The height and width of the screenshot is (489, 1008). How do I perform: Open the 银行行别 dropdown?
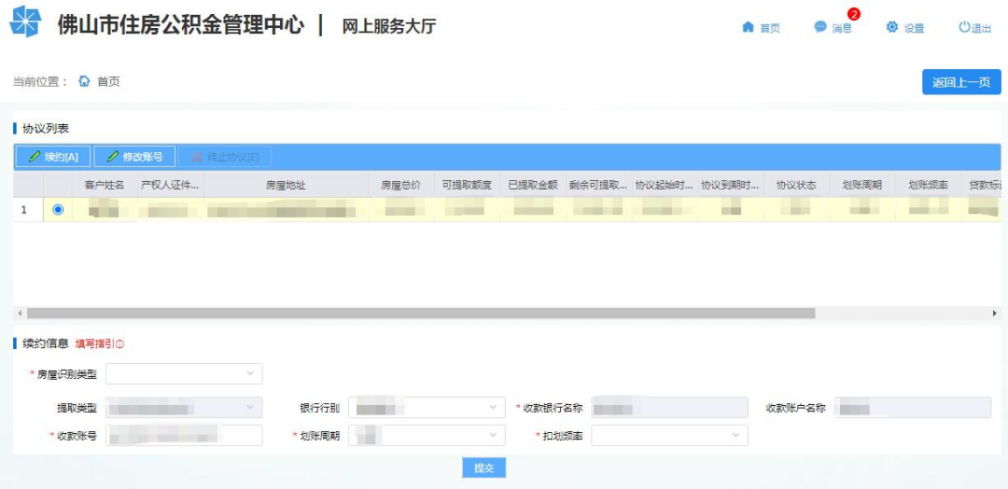tap(427, 407)
